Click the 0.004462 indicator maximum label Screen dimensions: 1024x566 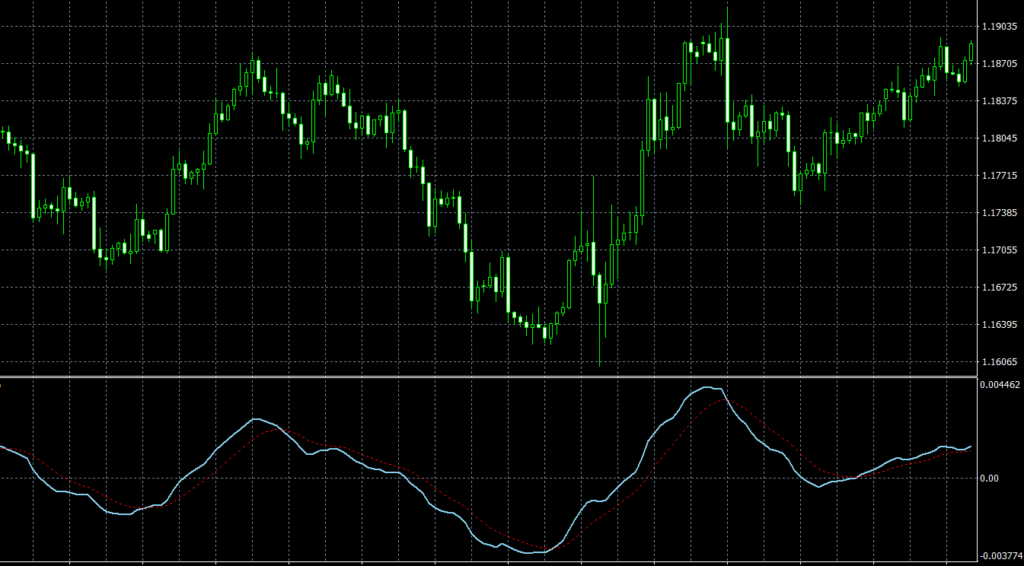click(1000, 385)
